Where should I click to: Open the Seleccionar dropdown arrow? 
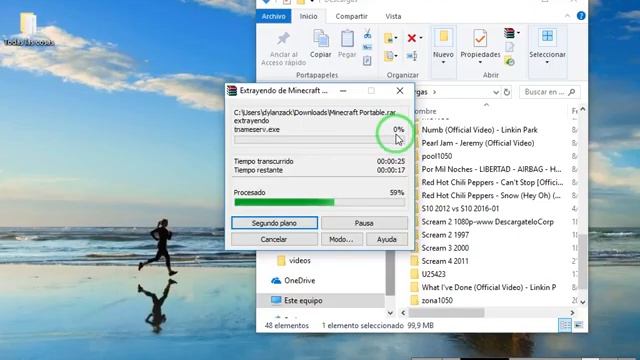click(x=547, y=62)
